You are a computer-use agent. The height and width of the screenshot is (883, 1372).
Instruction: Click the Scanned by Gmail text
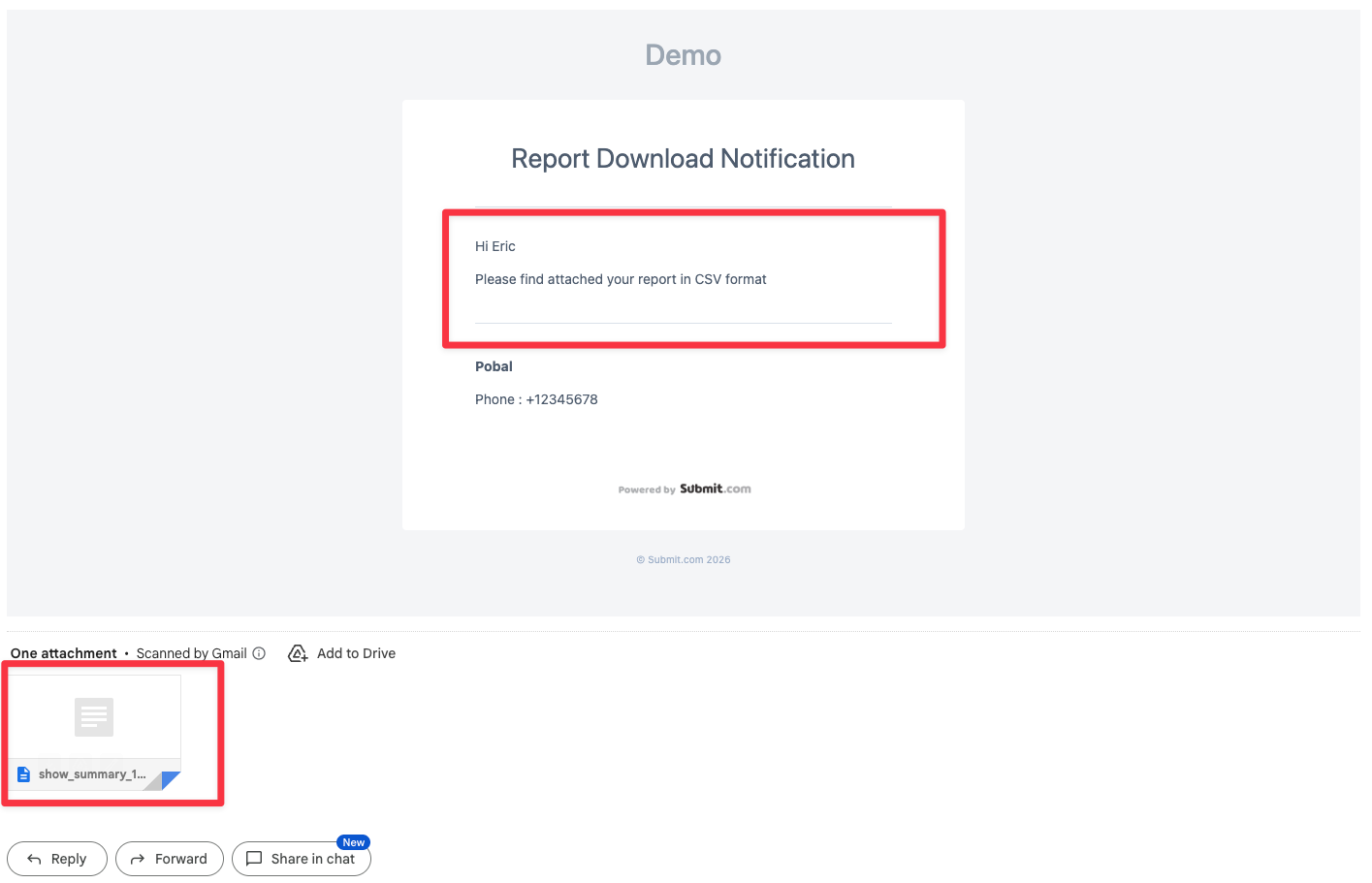click(191, 653)
